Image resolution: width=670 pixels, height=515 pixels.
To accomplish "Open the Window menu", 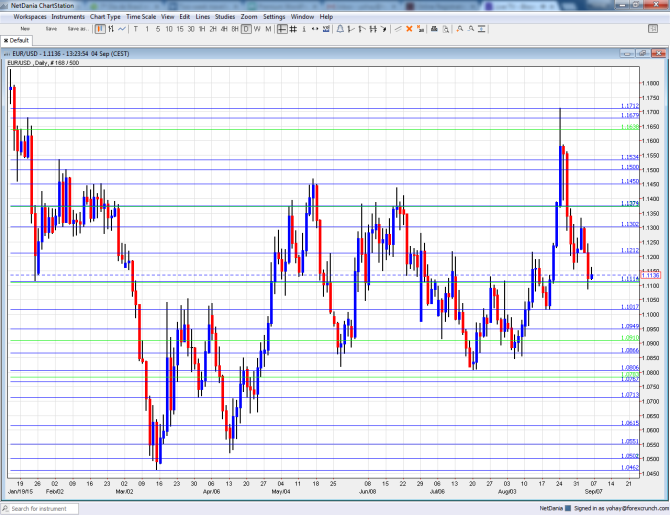I will [x=302, y=17].
